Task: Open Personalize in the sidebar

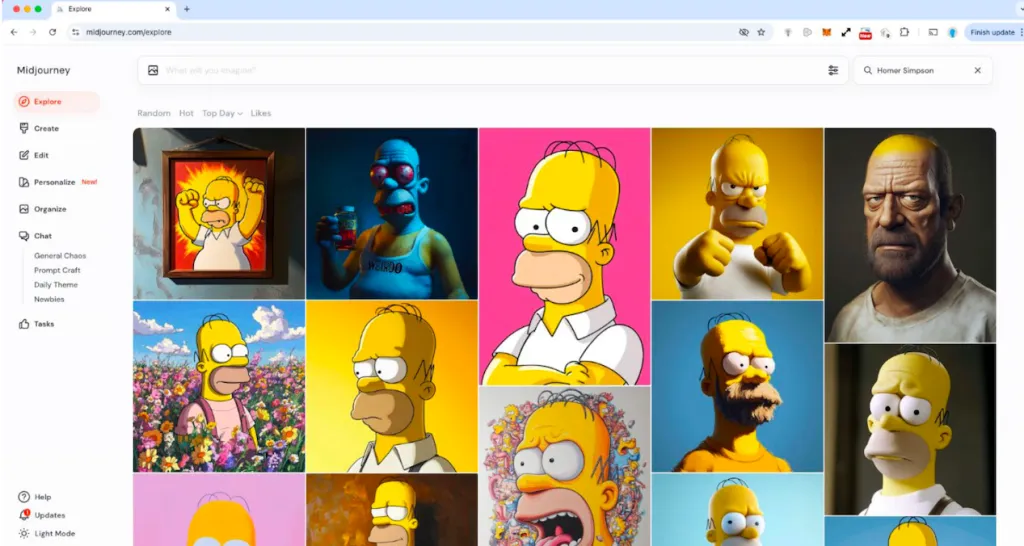Action: [x=54, y=182]
